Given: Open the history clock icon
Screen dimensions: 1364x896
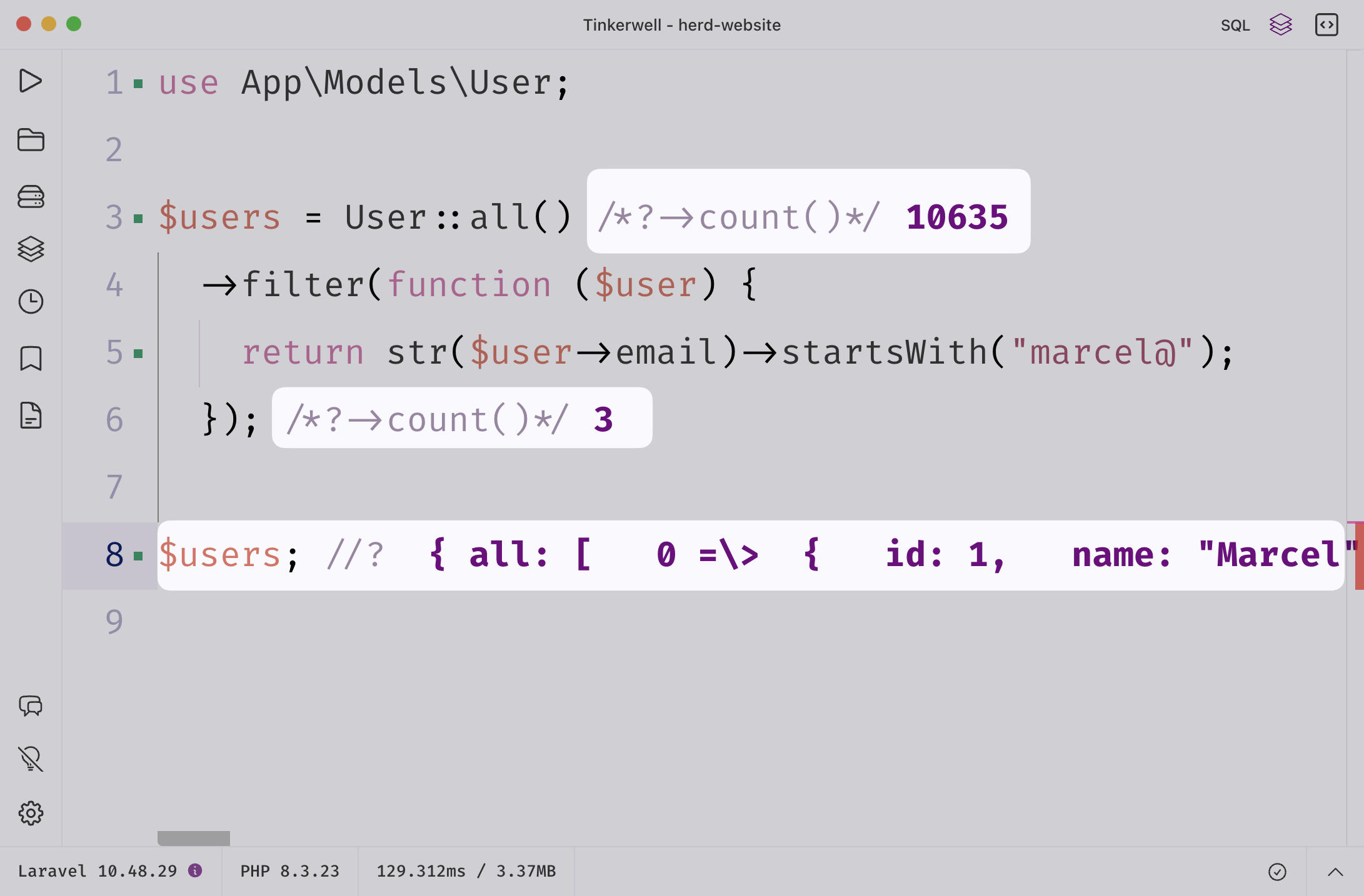Looking at the screenshot, I should tap(30, 302).
